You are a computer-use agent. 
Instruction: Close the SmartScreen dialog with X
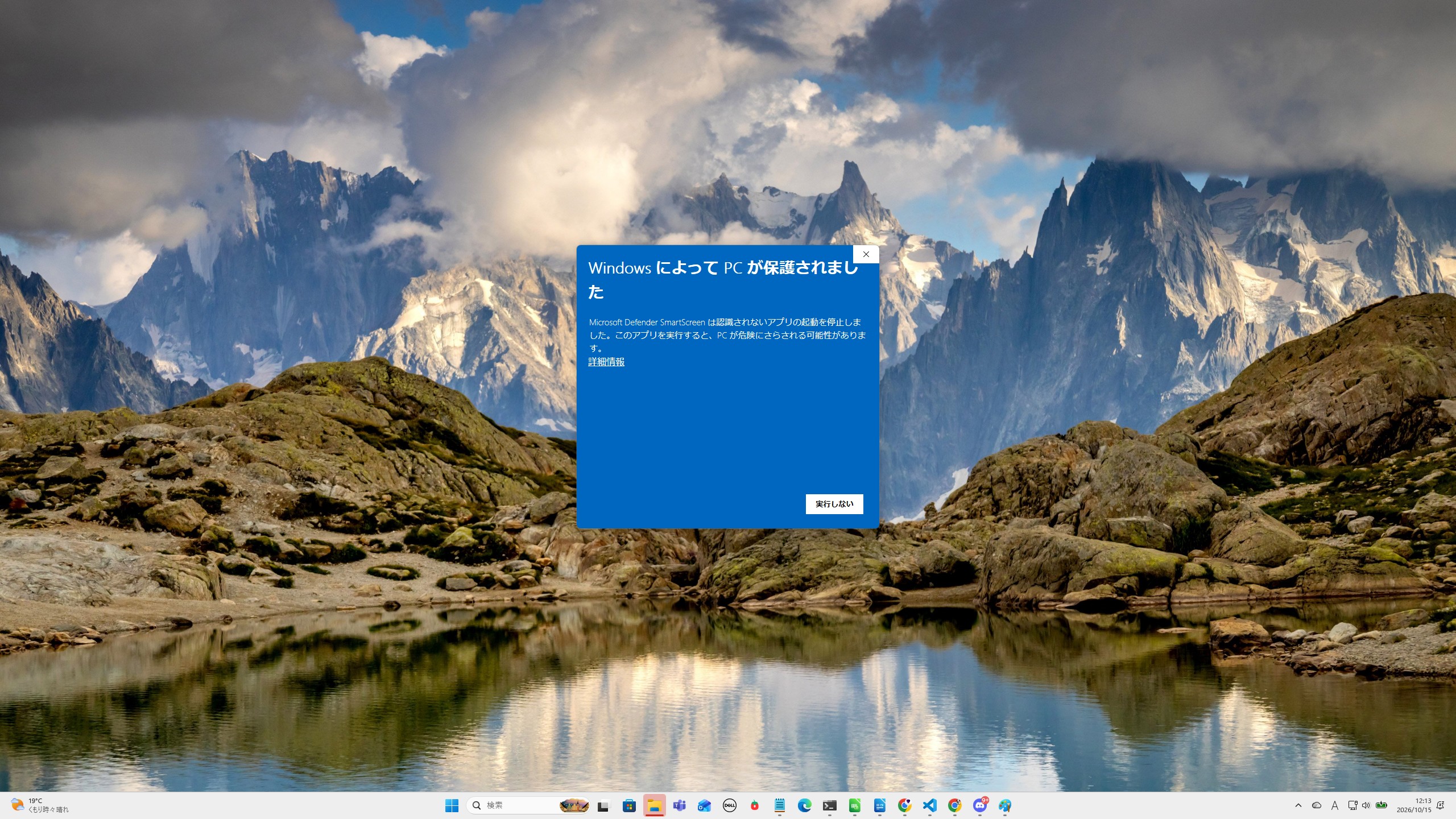click(866, 254)
